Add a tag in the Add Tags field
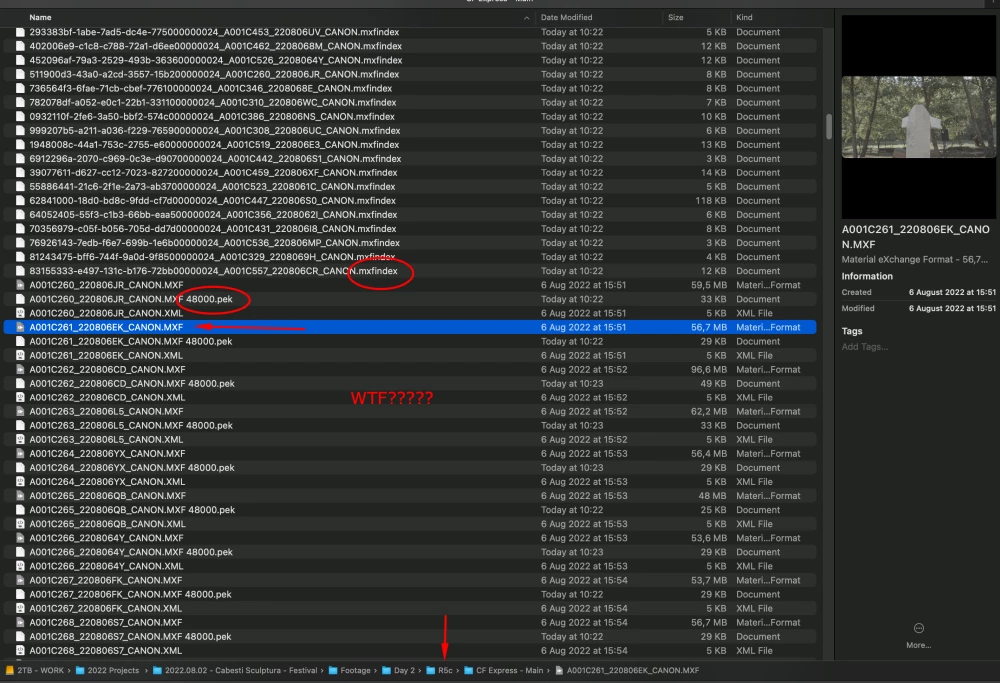Image resolution: width=1000 pixels, height=683 pixels. click(865, 347)
